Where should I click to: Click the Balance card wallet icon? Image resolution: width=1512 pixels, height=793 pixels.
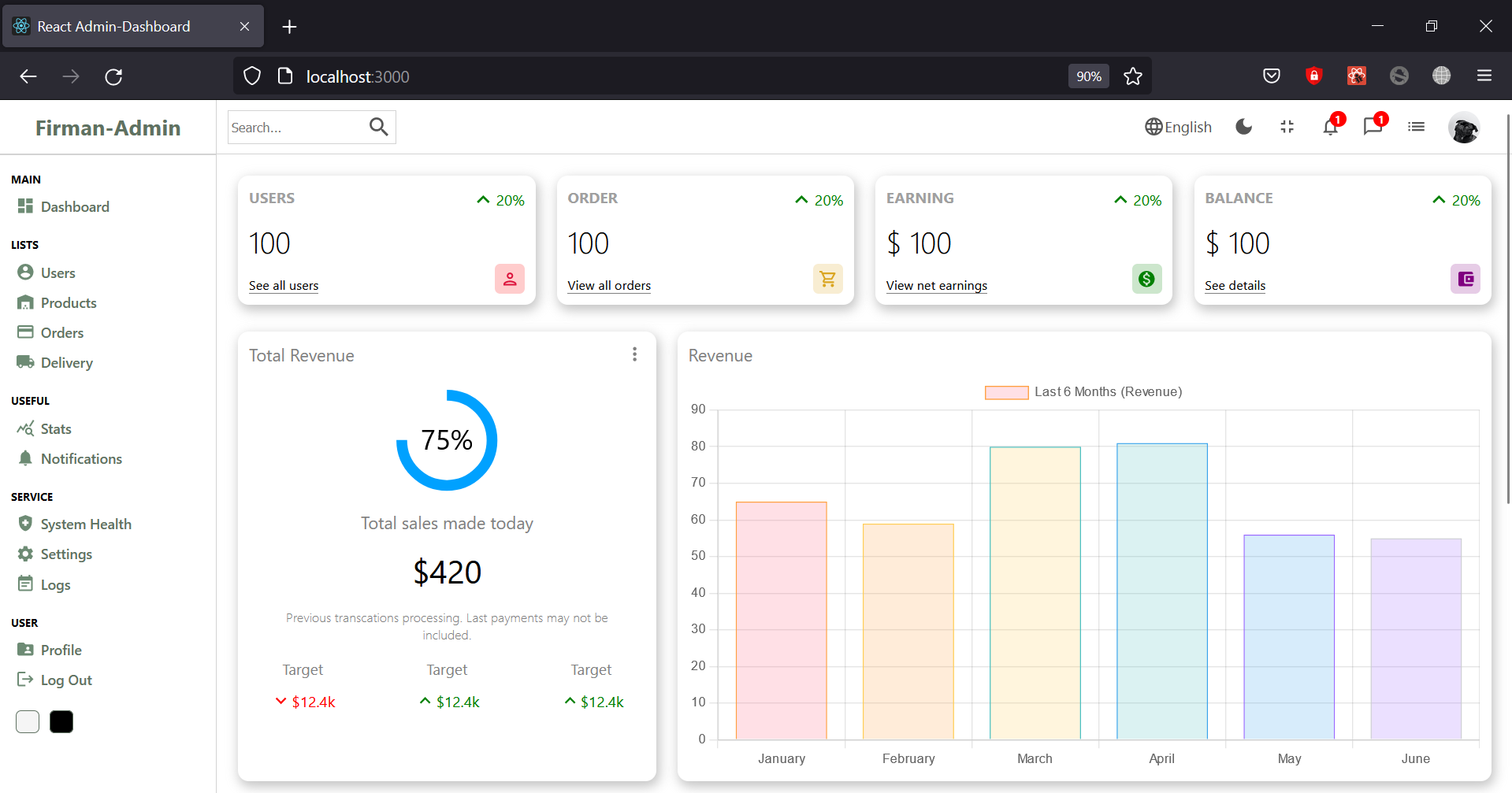point(1465,279)
